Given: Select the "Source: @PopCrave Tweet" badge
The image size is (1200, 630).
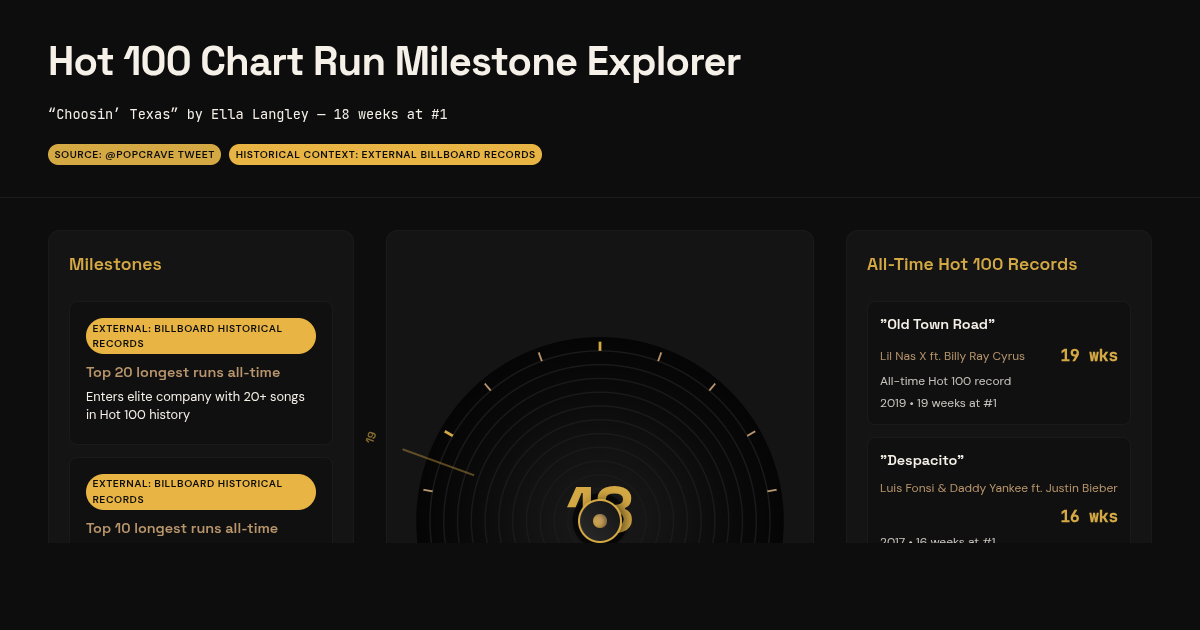Looking at the screenshot, I should coord(134,155).
